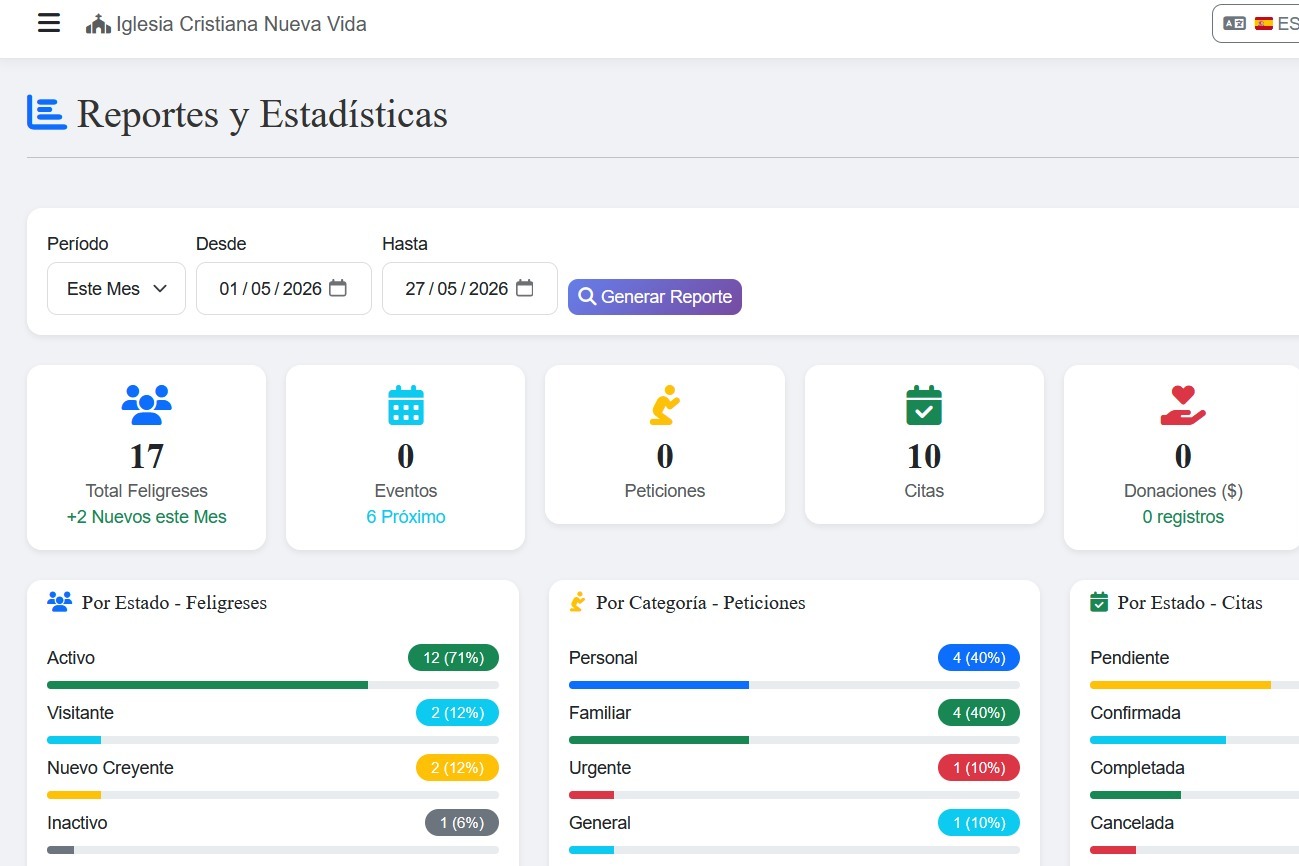1299x866 pixels.
Task: Click the Reportes y Estadísticas chart icon
Action: coord(46,112)
